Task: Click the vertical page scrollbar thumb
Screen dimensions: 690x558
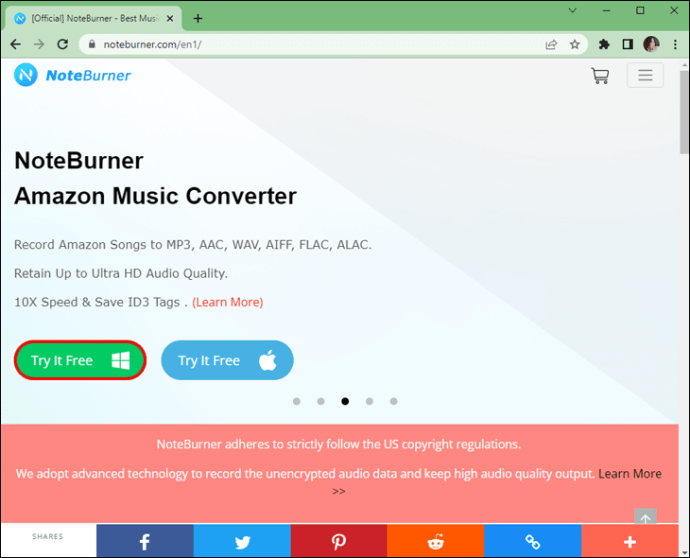Action: (x=684, y=112)
